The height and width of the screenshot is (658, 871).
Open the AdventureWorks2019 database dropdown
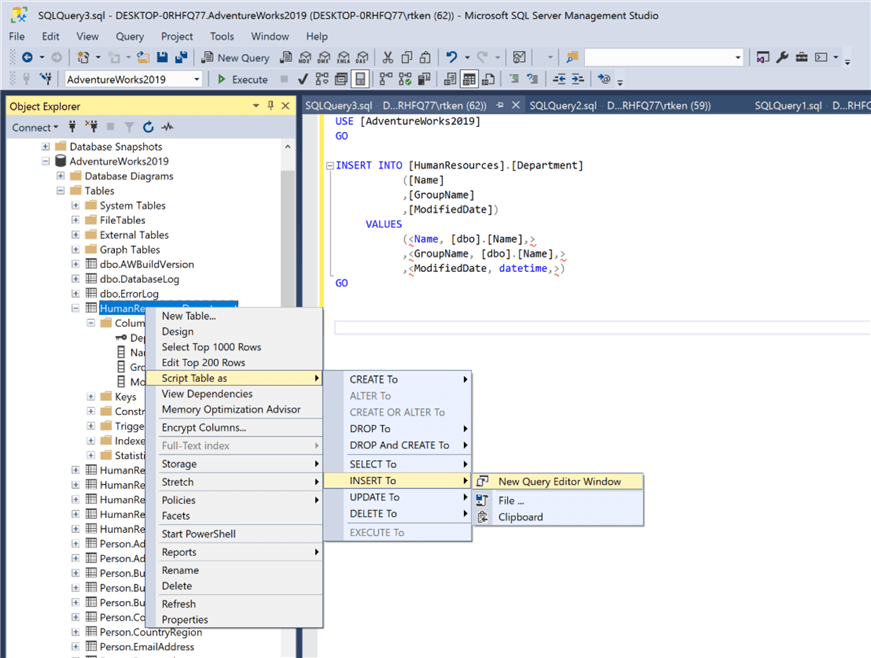197,79
